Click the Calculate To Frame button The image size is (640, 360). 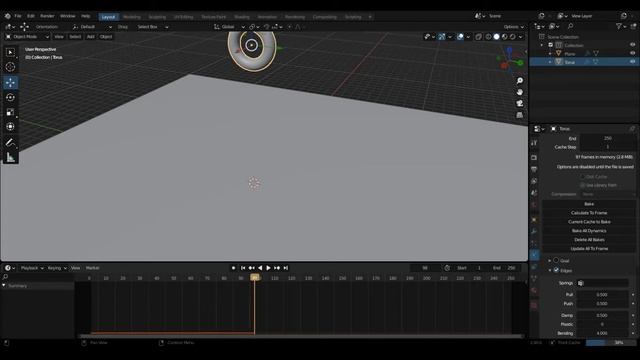(x=589, y=213)
